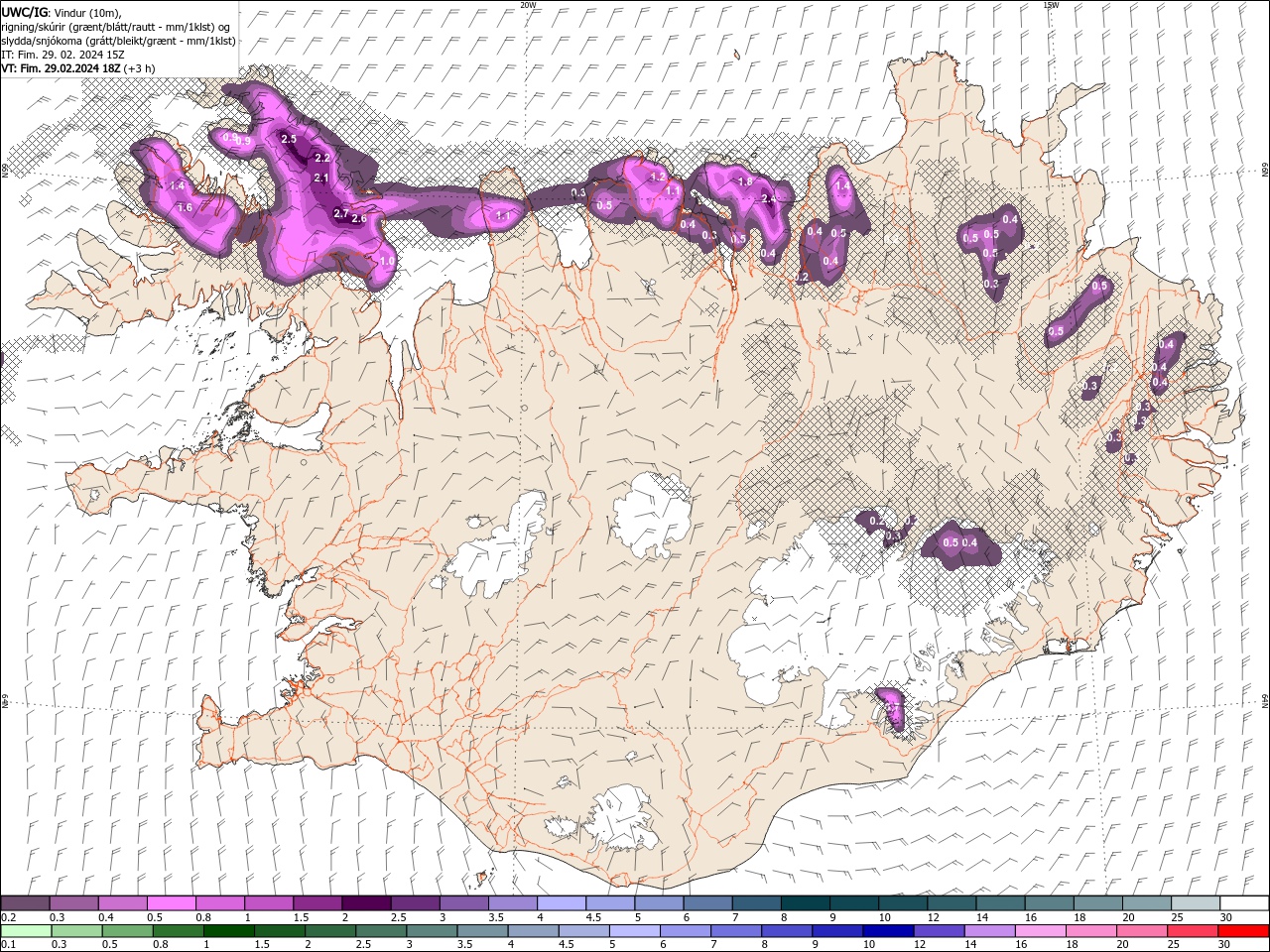The width and height of the screenshot is (1270, 952).
Task: Click the white 30 snow legend swatch
Action: (x=1244, y=903)
